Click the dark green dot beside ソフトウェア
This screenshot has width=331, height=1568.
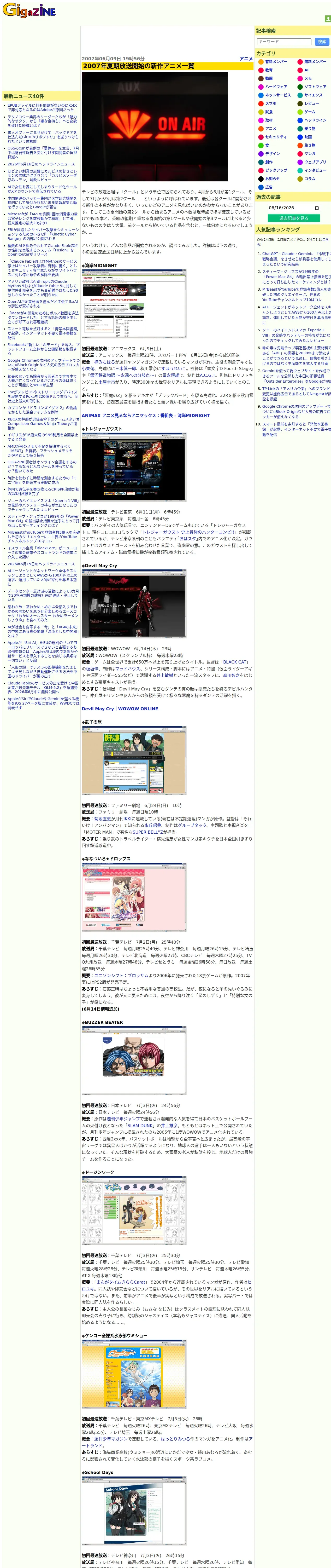pyautogui.click(x=300, y=87)
